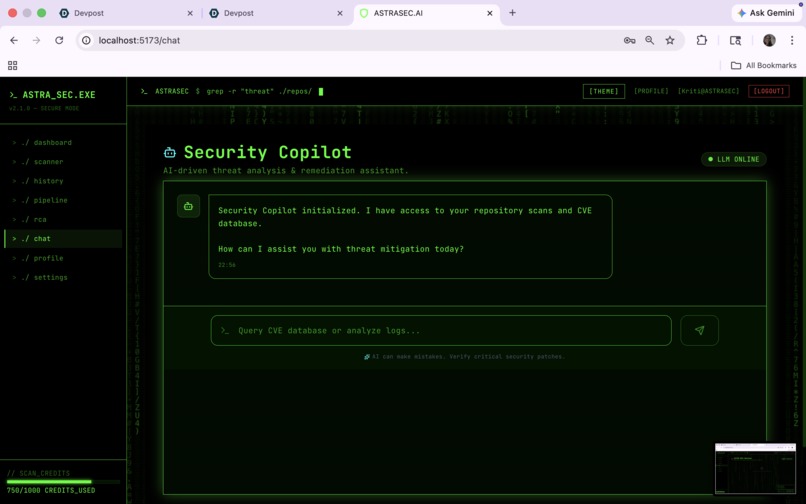Image resolution: width=806 pixels, height=504 pixels.
Task: Open ./ scanner in sidebar
Action: click(x=63, y=161)
